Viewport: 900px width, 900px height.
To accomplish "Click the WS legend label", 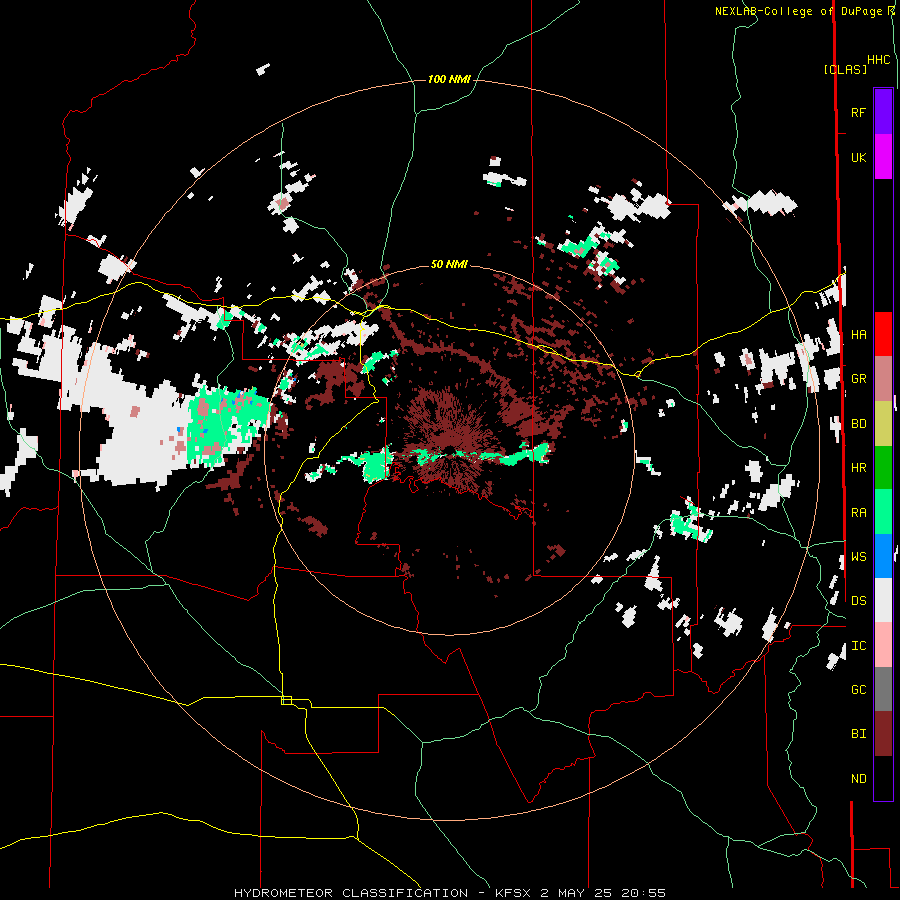I will click(858, 556).
